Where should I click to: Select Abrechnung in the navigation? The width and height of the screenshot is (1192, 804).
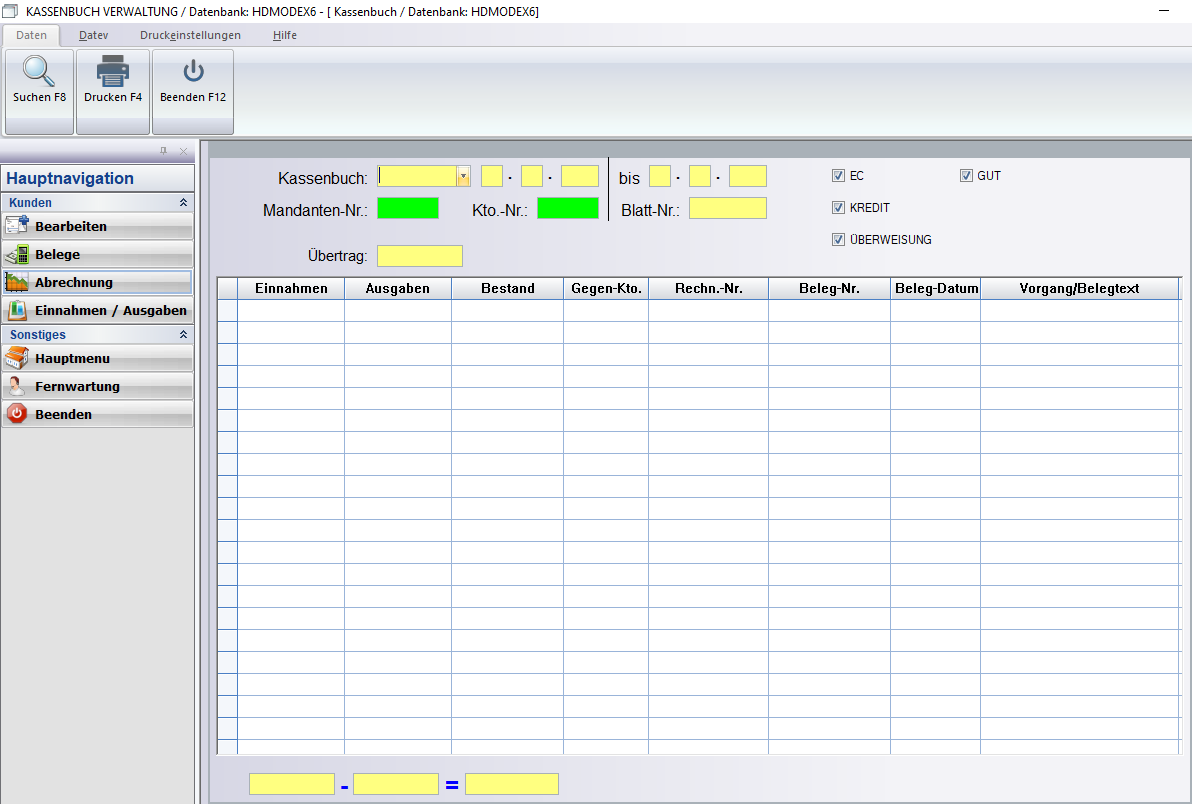pyautogui.click(x=97, y=282)
